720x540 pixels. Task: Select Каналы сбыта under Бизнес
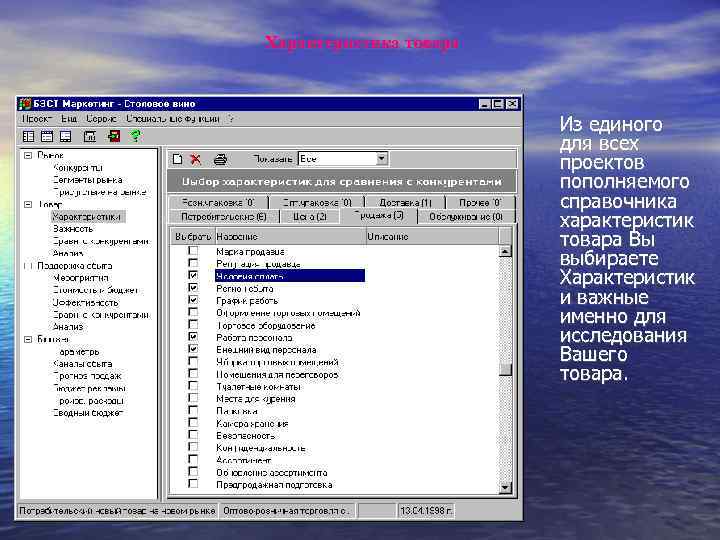click(83, 364)
